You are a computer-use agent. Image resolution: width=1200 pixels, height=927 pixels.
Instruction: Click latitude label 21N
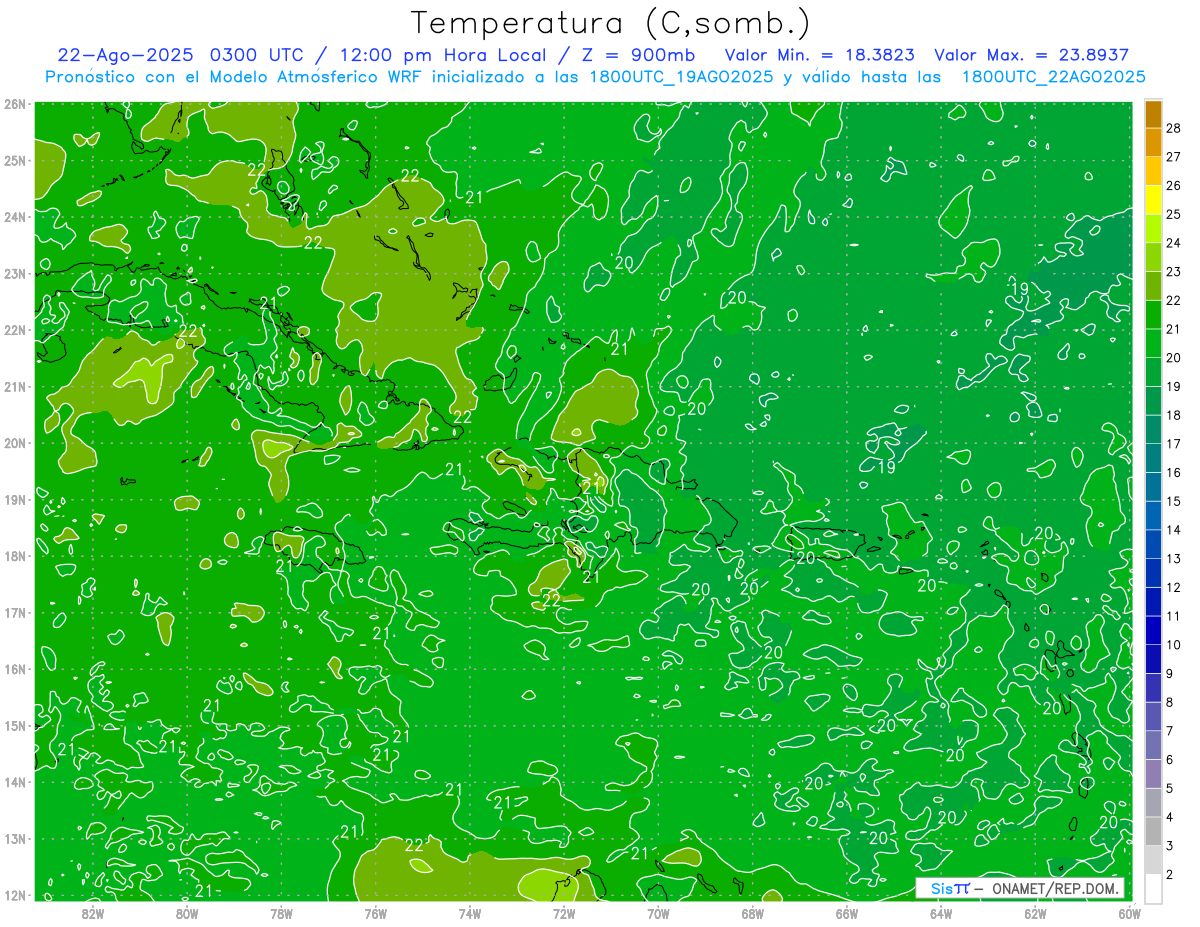[14, 386]
